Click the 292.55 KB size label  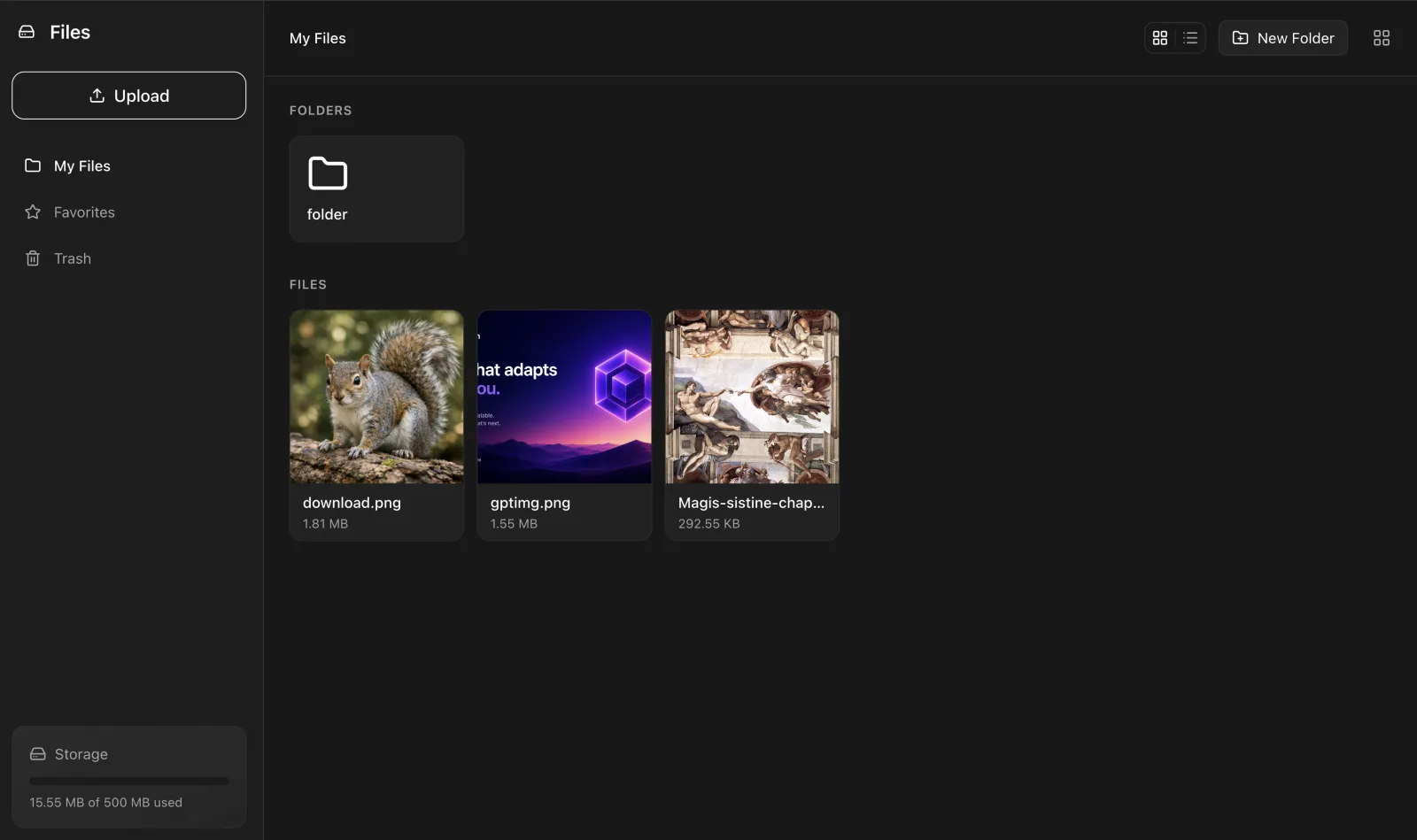pos(708,524)
